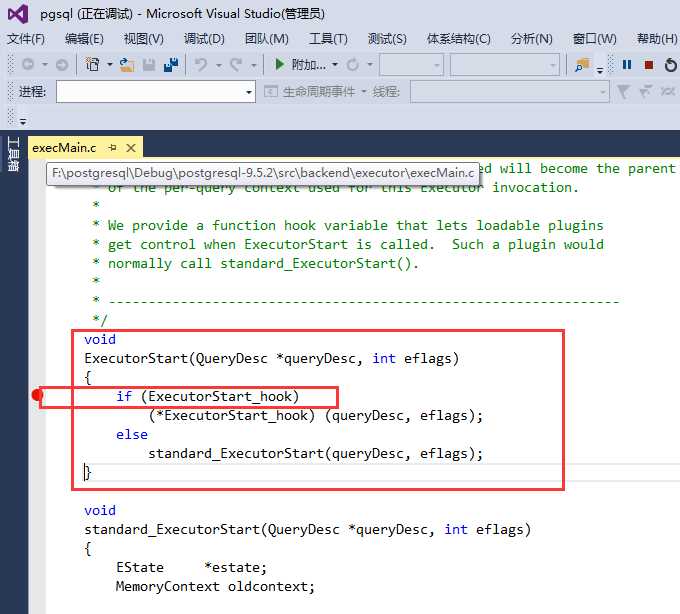680x614 pixels.
Task: Open the redo history dropdown arrow
Action: pyautogui.click(x=254, y=65)
